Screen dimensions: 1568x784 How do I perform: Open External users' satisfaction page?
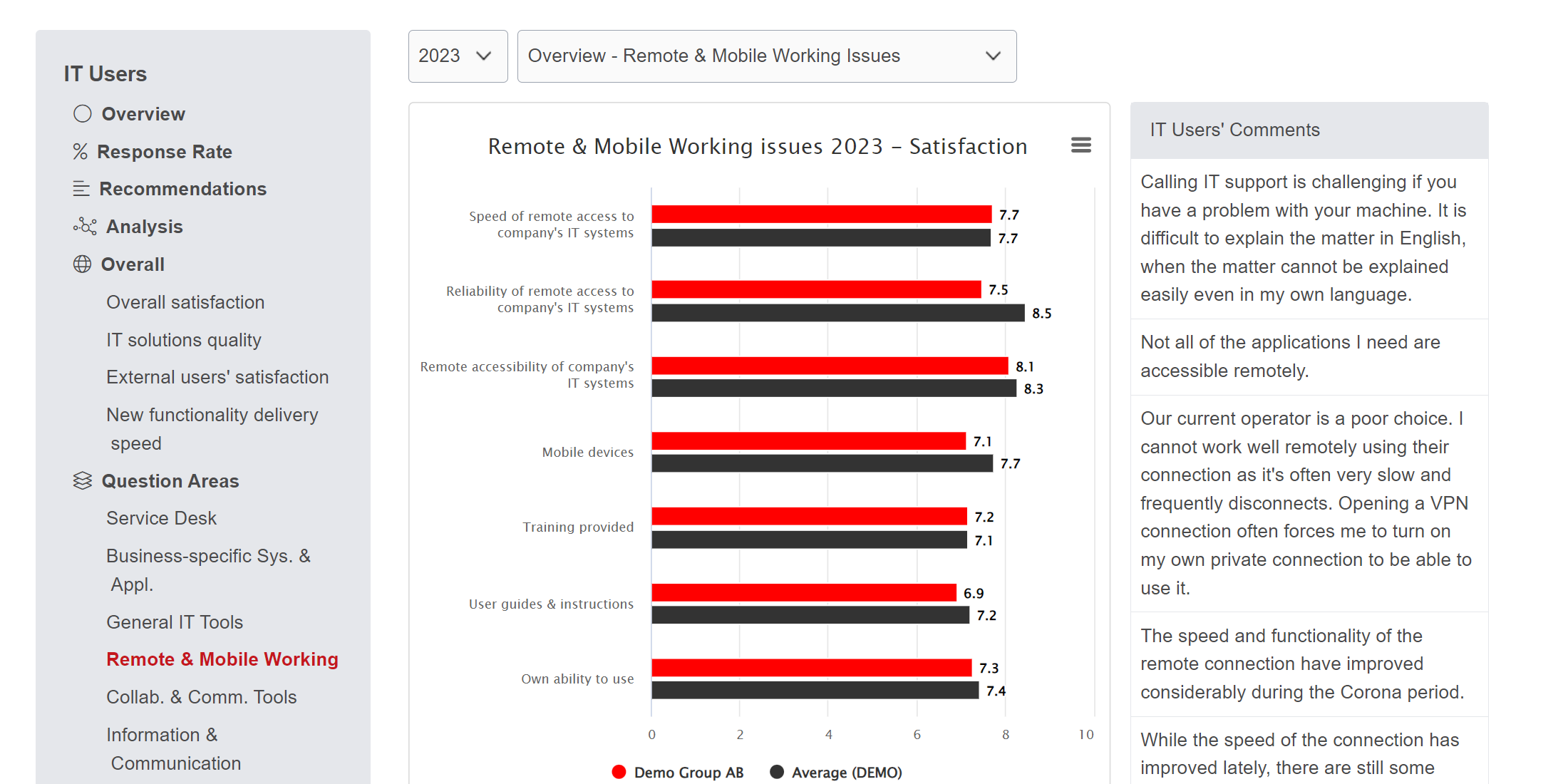[217, 377]
